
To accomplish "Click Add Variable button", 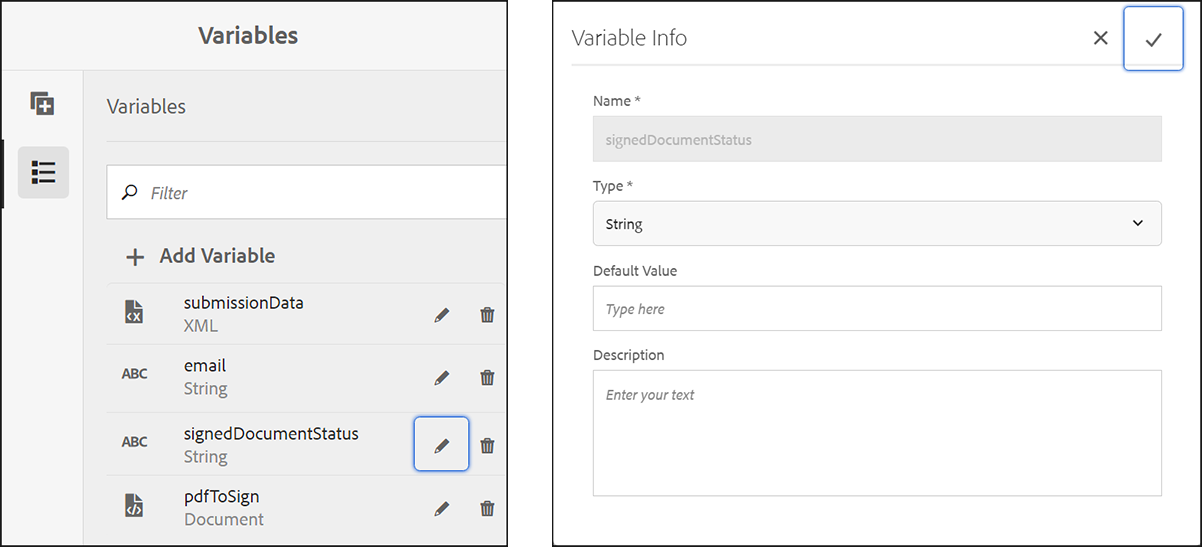I will [x=201, y=256].
